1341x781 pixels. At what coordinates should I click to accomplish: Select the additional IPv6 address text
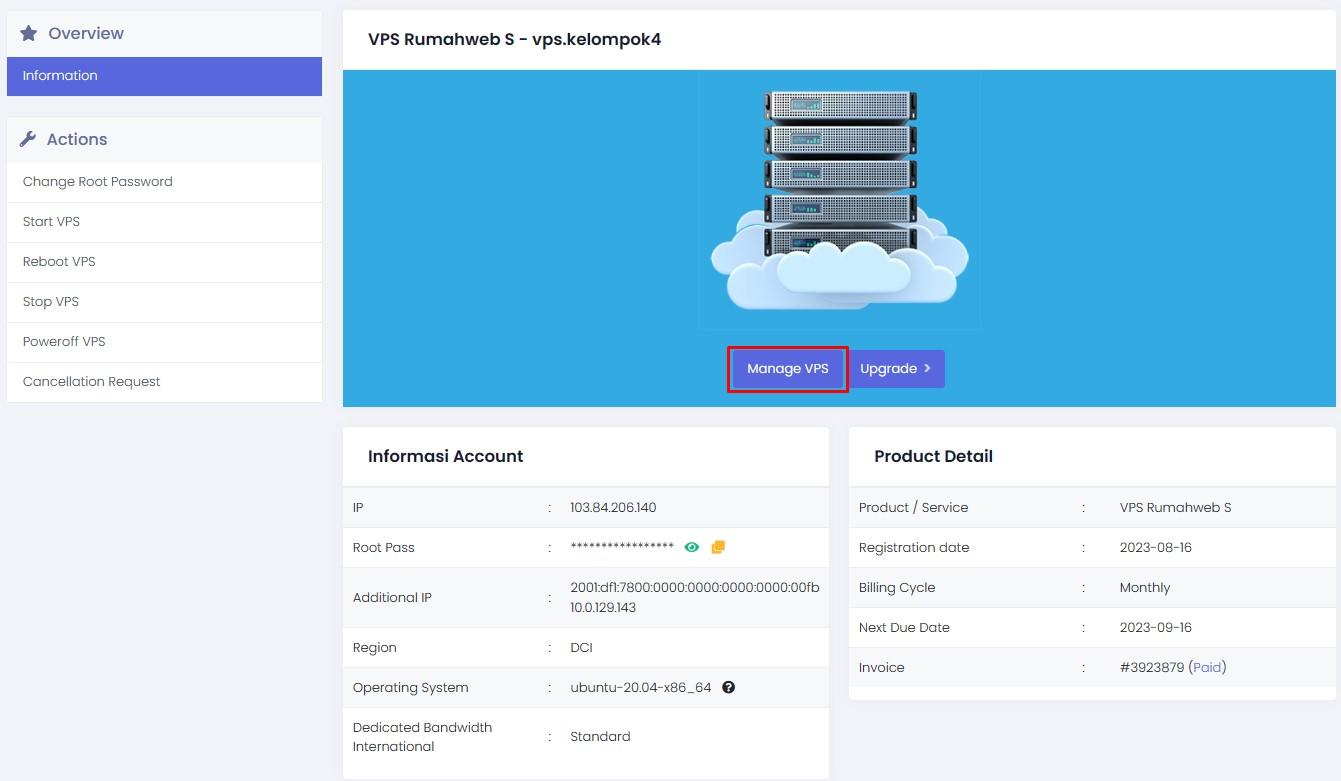click(x=695, y=588)
